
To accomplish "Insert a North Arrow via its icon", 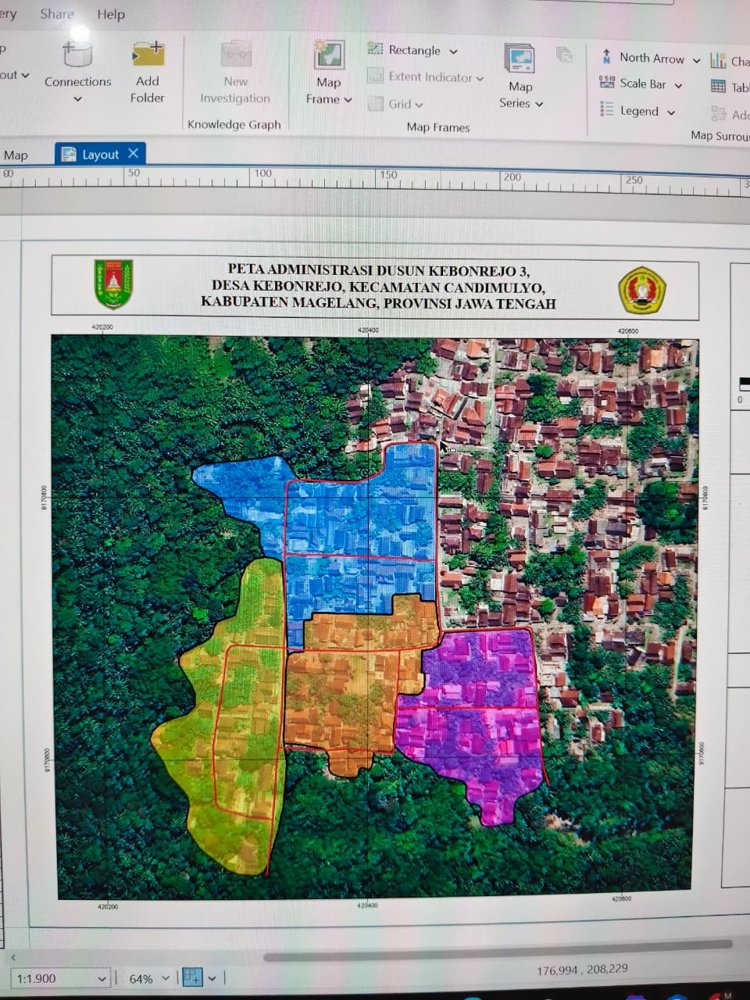I will click(x=606, y=57).
